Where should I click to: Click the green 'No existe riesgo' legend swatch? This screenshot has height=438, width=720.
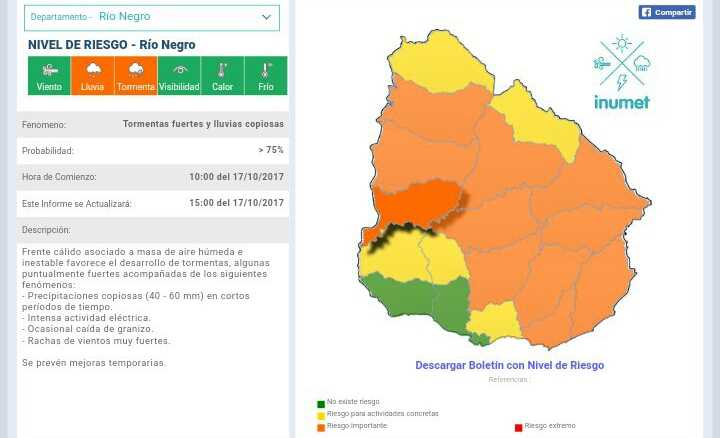point(321,404)
